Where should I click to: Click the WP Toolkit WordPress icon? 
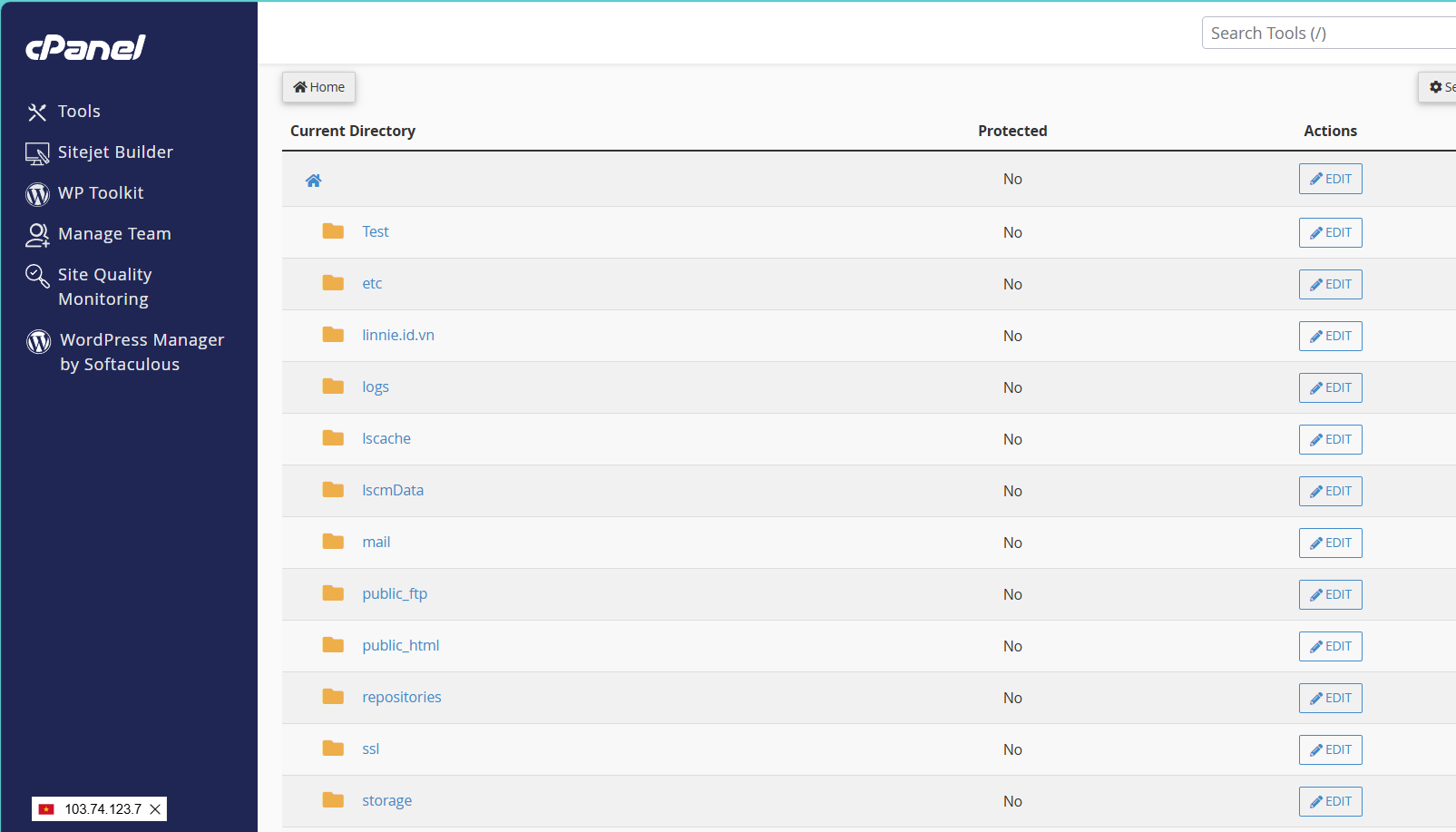[x=37, y=194]
